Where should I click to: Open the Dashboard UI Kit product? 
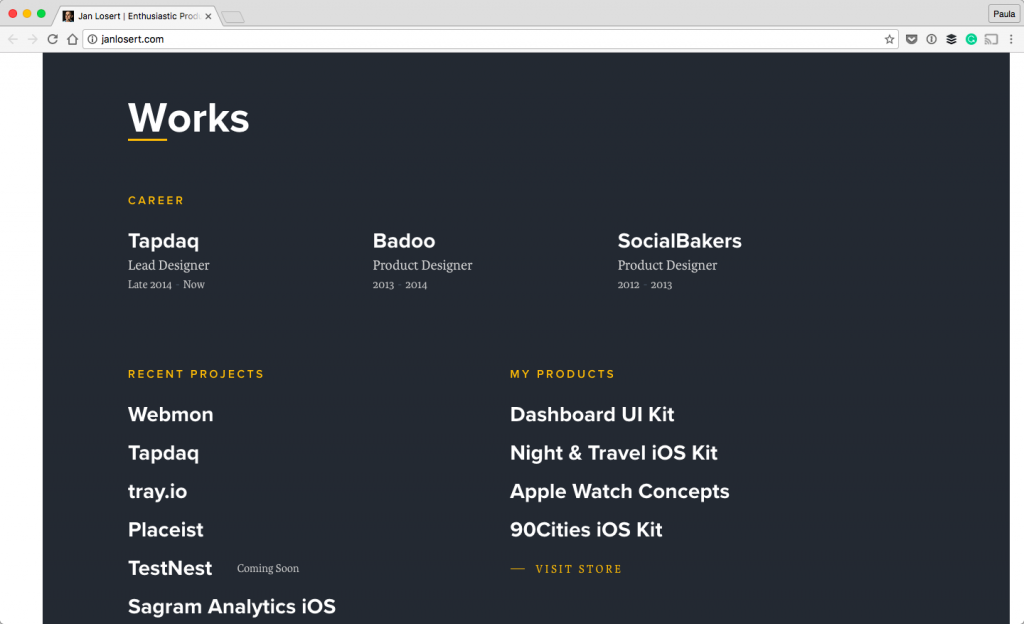tap(592, 414)
